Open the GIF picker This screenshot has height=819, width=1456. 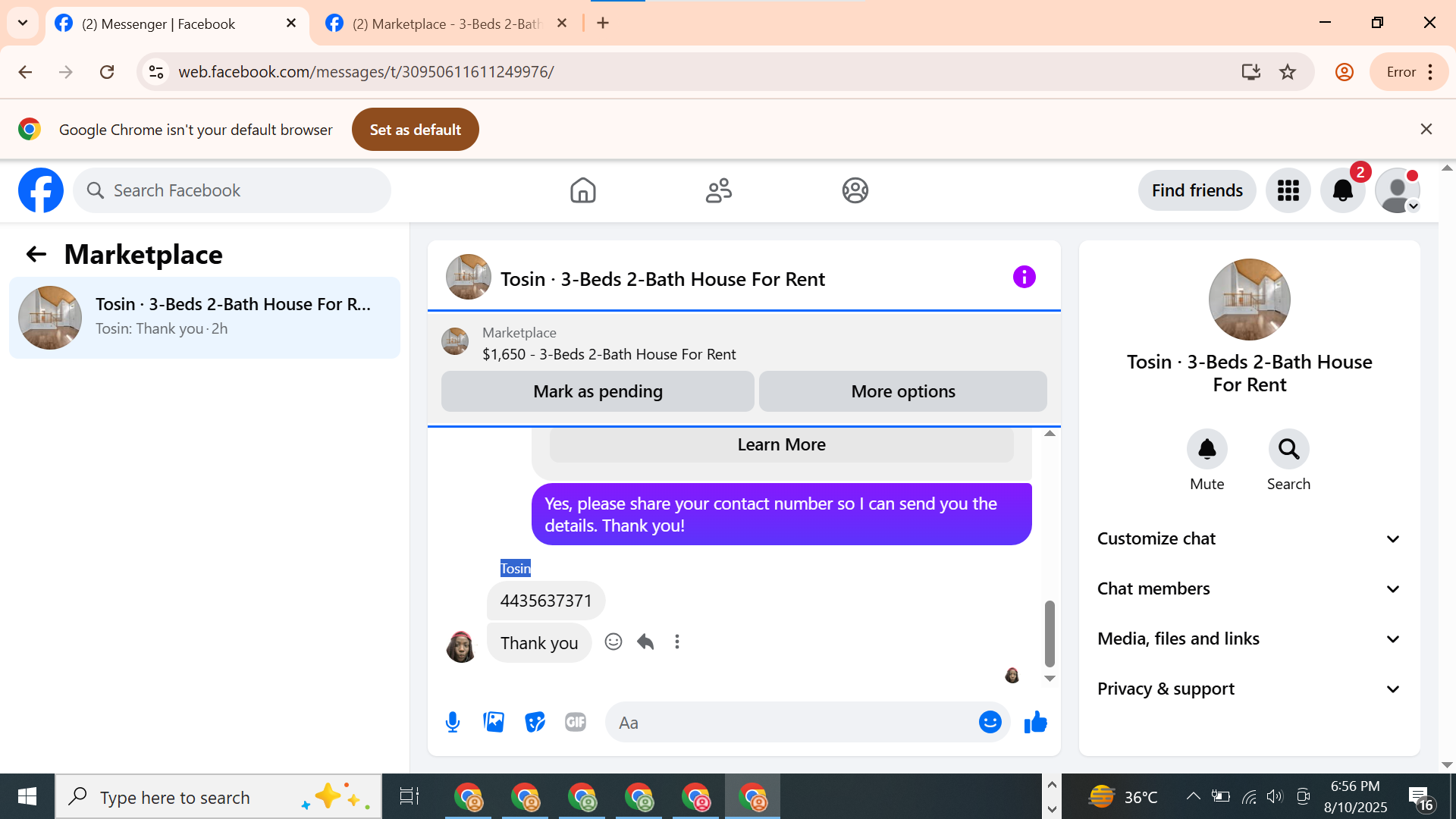(x=576, y=722)
